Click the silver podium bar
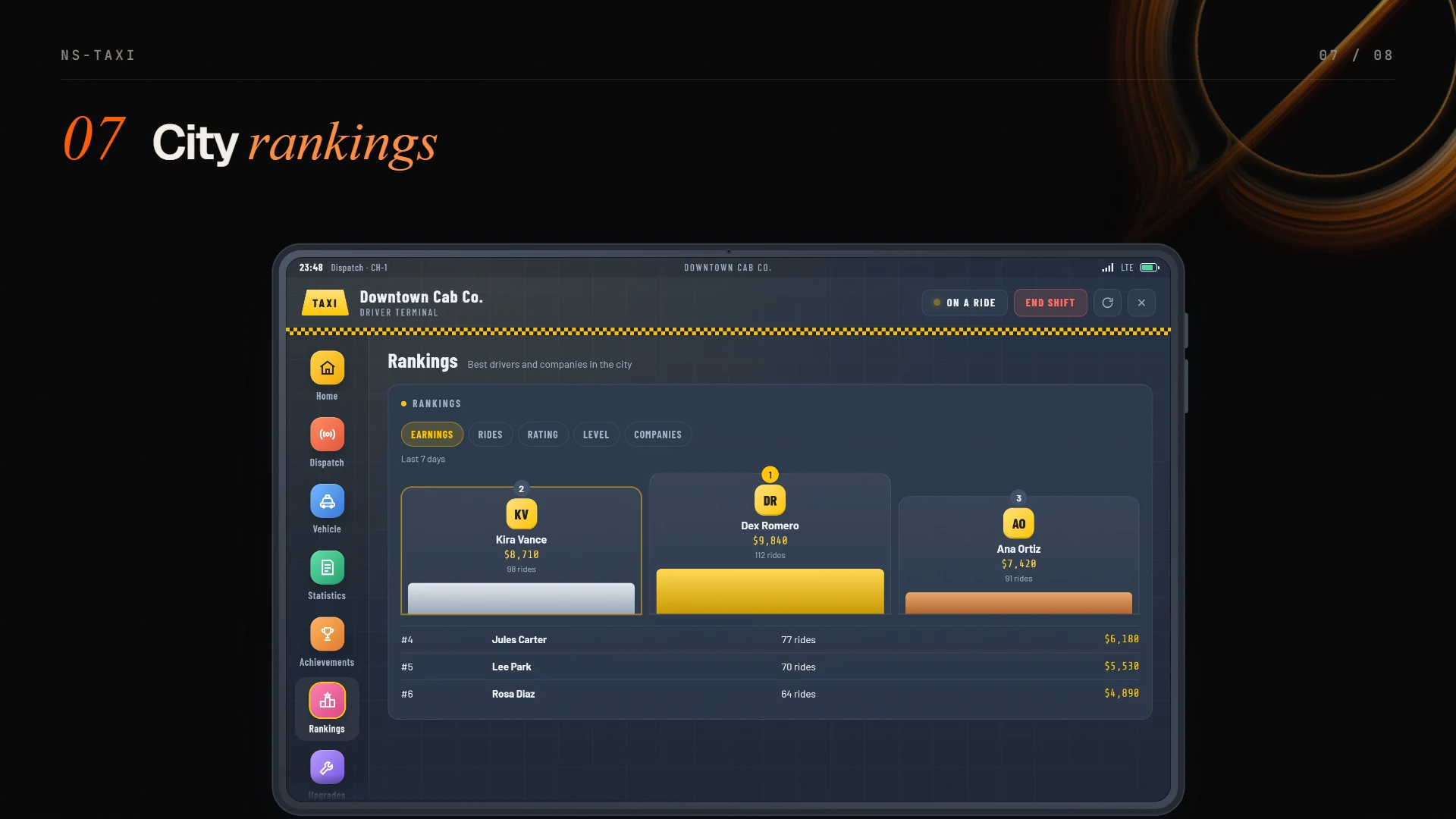The width and height of the screenshot is (1456, 819). point(521,598)
